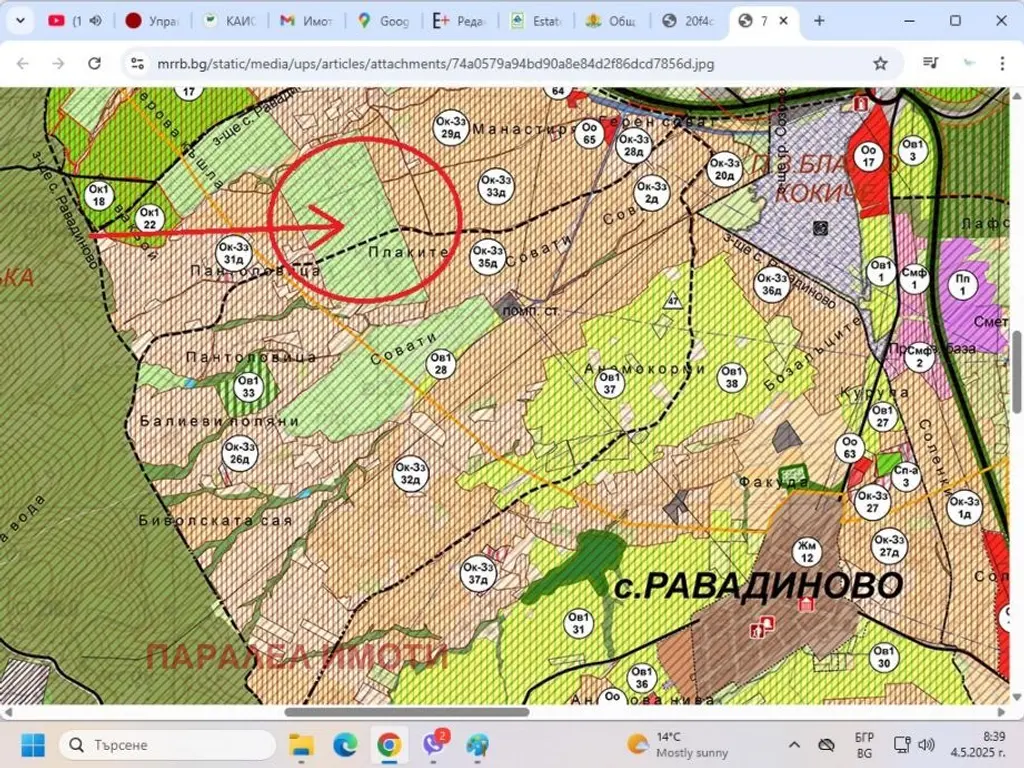Image resolution: width=1024 pixels, height=768 pixels.
Task: Toggle keyboard language БГР indicator
Action: pos(864,745)
